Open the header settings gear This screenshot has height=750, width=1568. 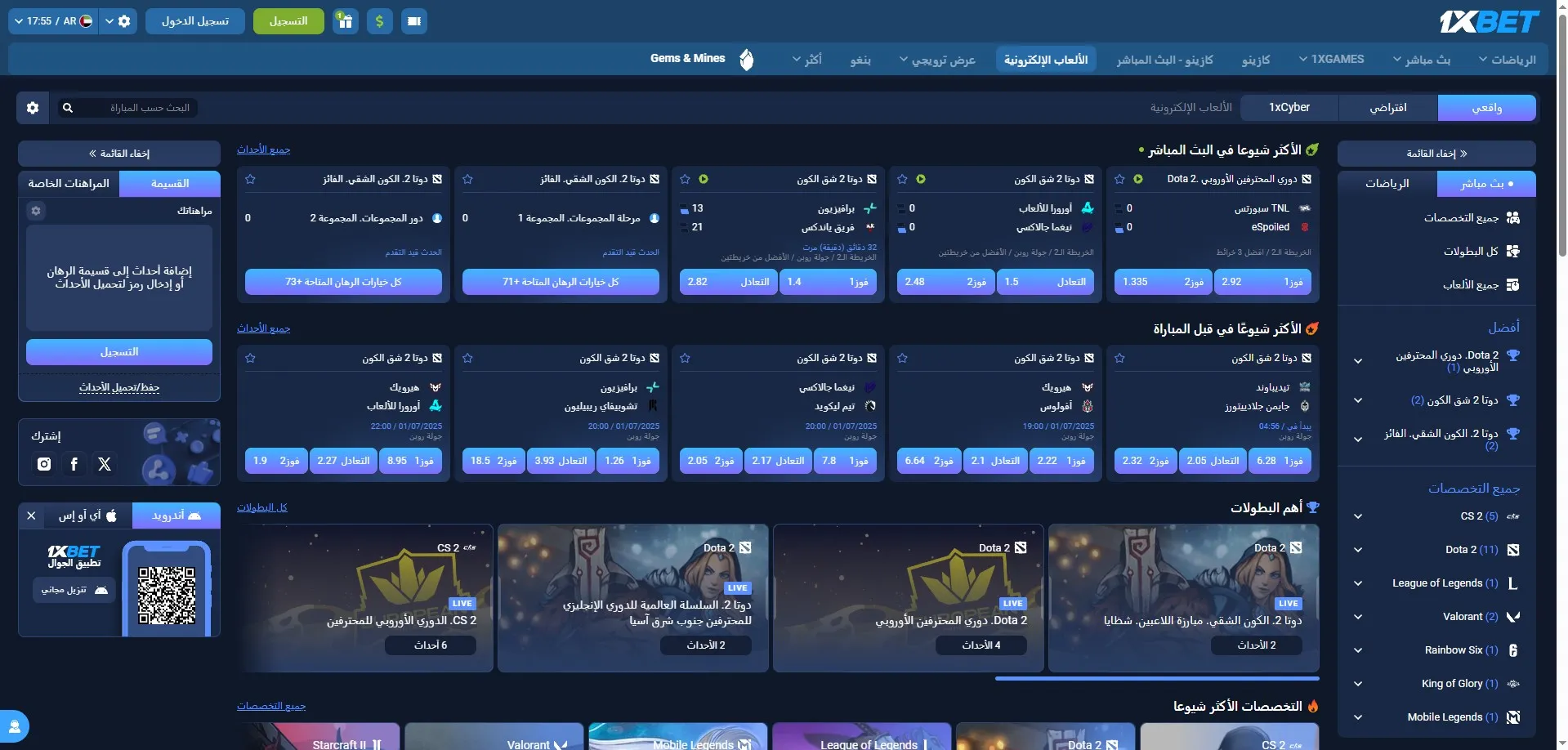pyautogui.click(x=124, y=21)
